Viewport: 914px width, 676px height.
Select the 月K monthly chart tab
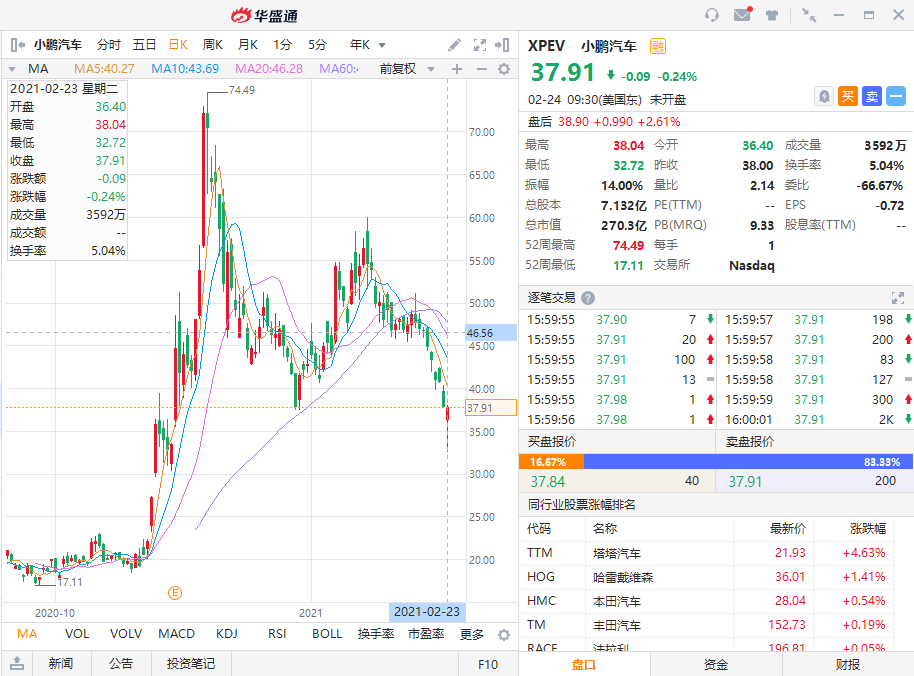pos(248,45)
